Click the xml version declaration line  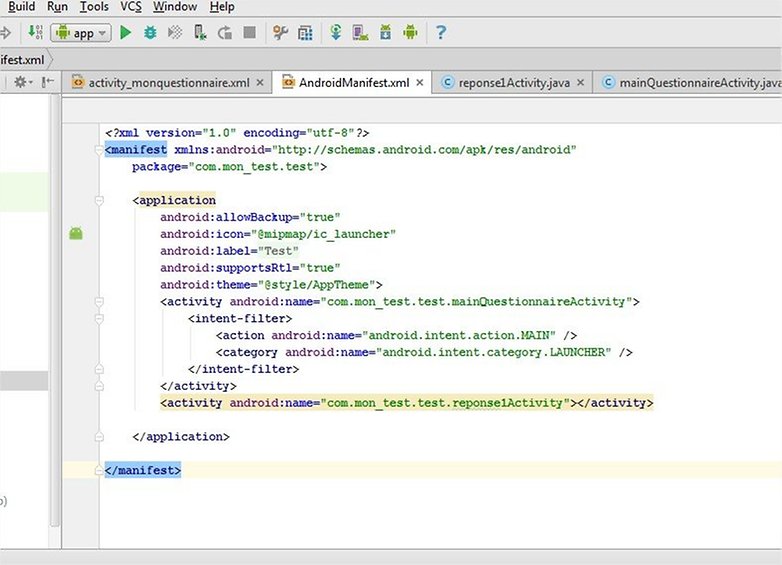point(237,133)
